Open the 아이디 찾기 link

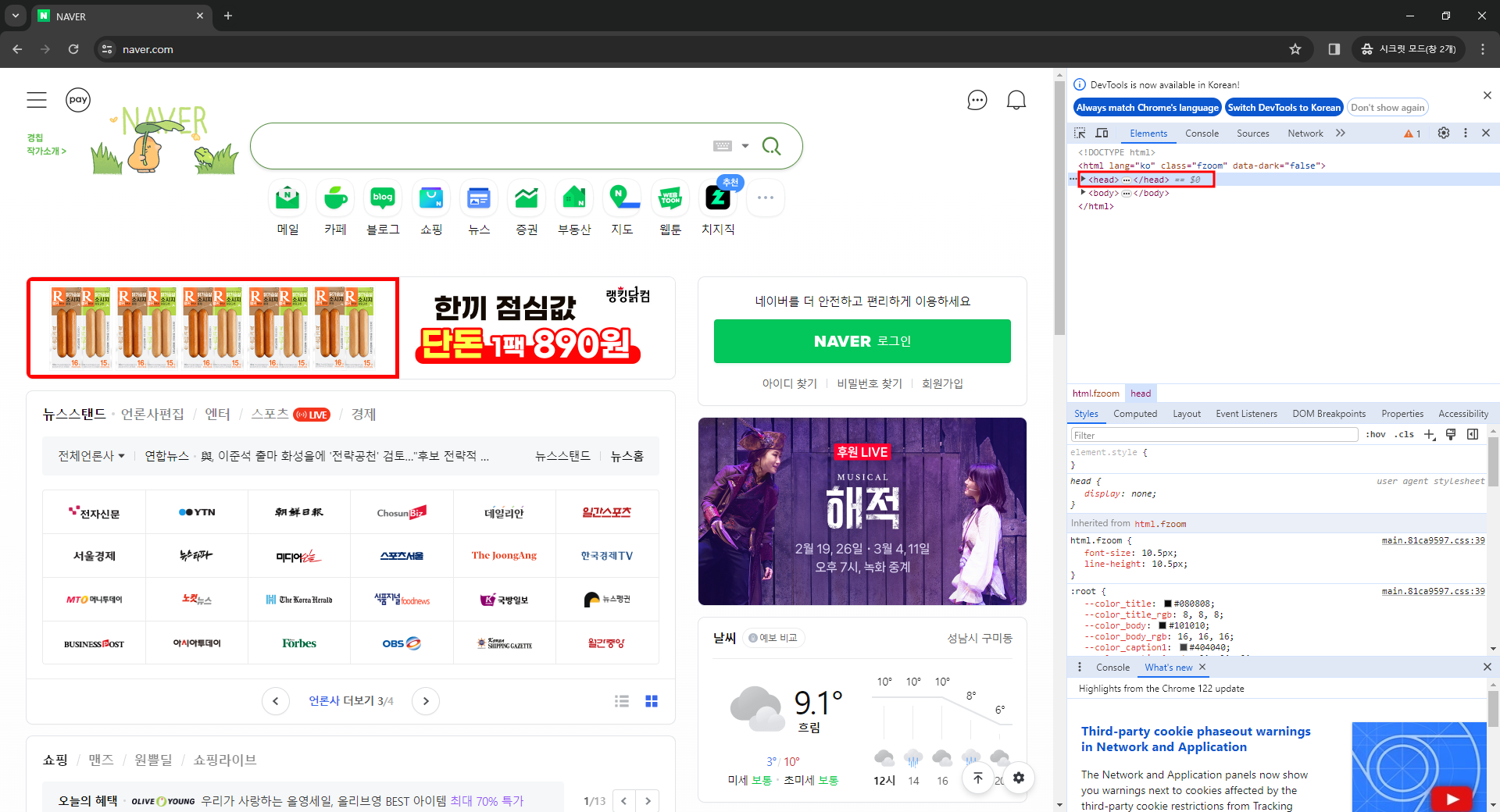(x=790, y=383)
